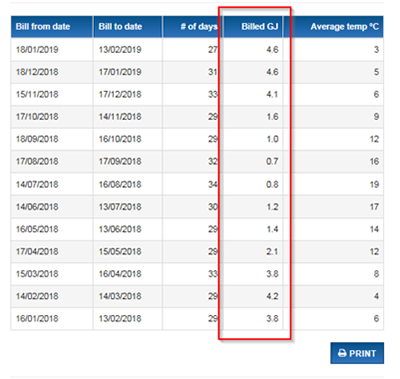400x379 pixels.
Task: Click average temp 14 in 16/05/2018 row
Action: [374, 229]
